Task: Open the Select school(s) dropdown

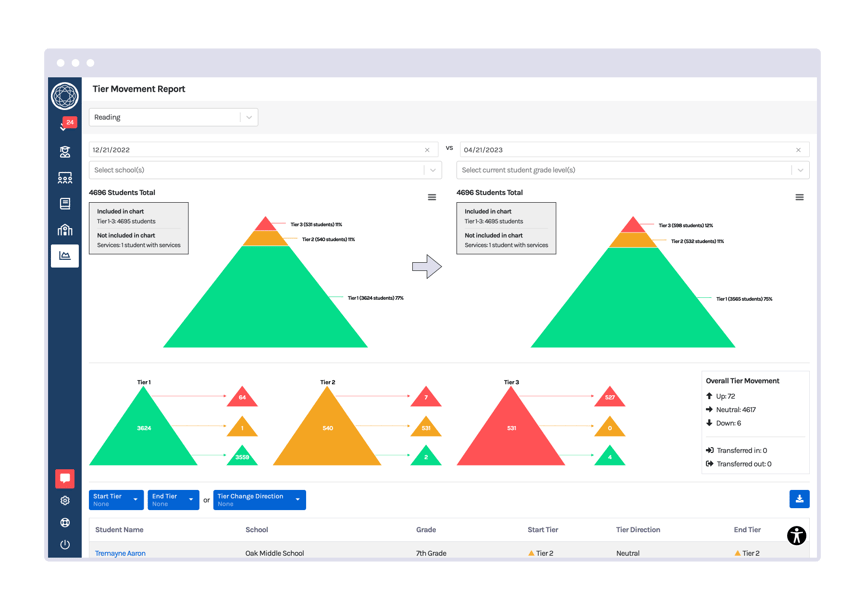Action: (263, 170)
